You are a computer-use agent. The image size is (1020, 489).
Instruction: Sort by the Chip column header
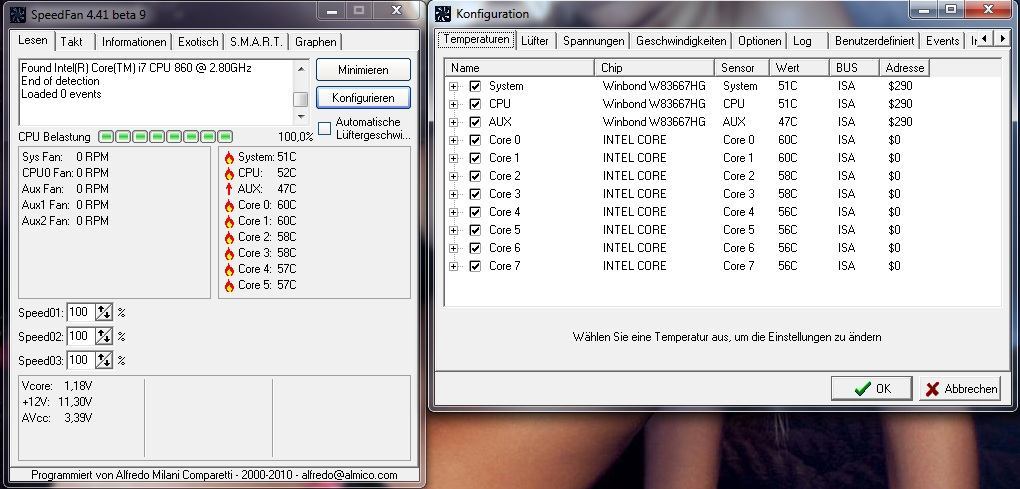pos(654,68)
